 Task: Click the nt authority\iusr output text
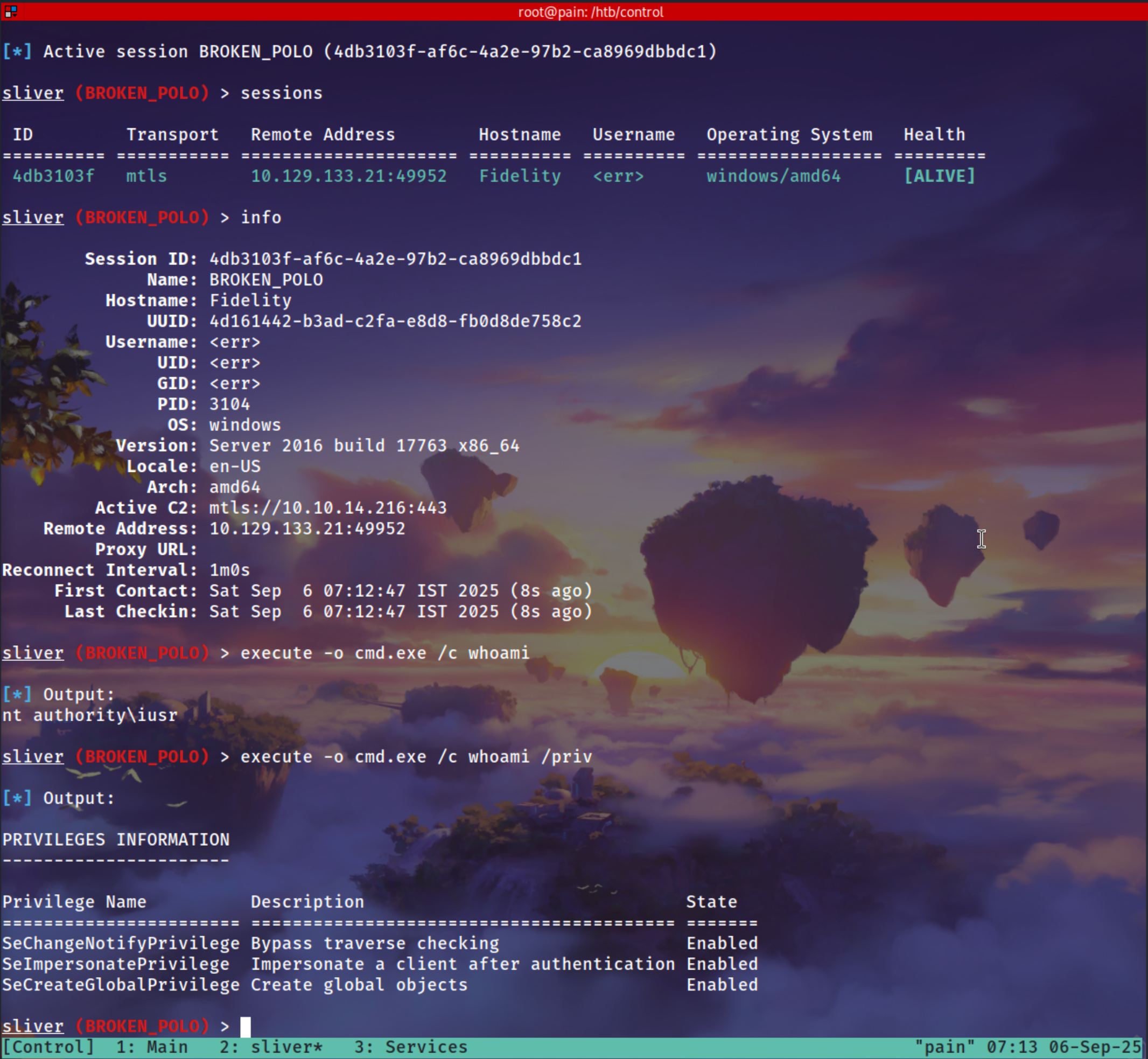[90, 715]
